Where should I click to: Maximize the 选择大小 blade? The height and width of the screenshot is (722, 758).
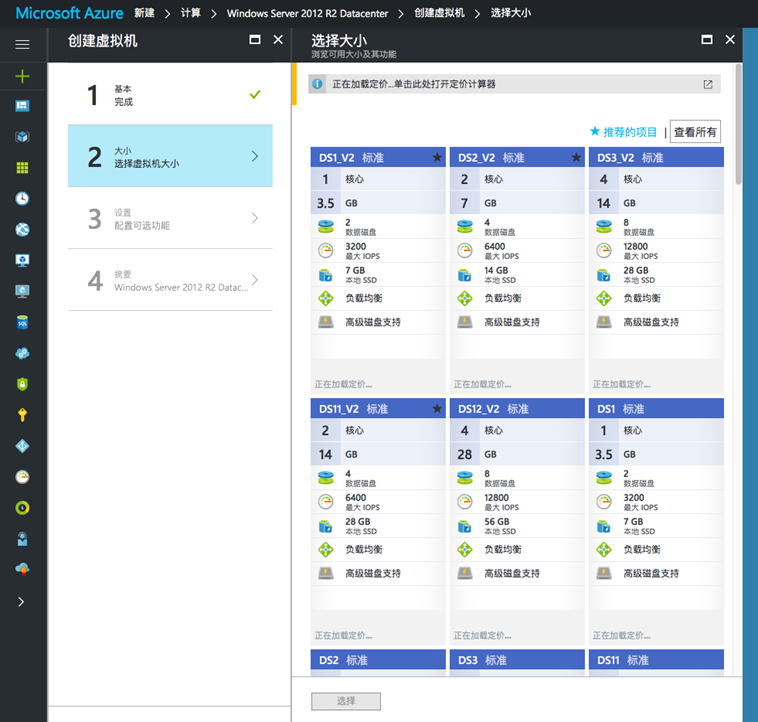[707, 40]
